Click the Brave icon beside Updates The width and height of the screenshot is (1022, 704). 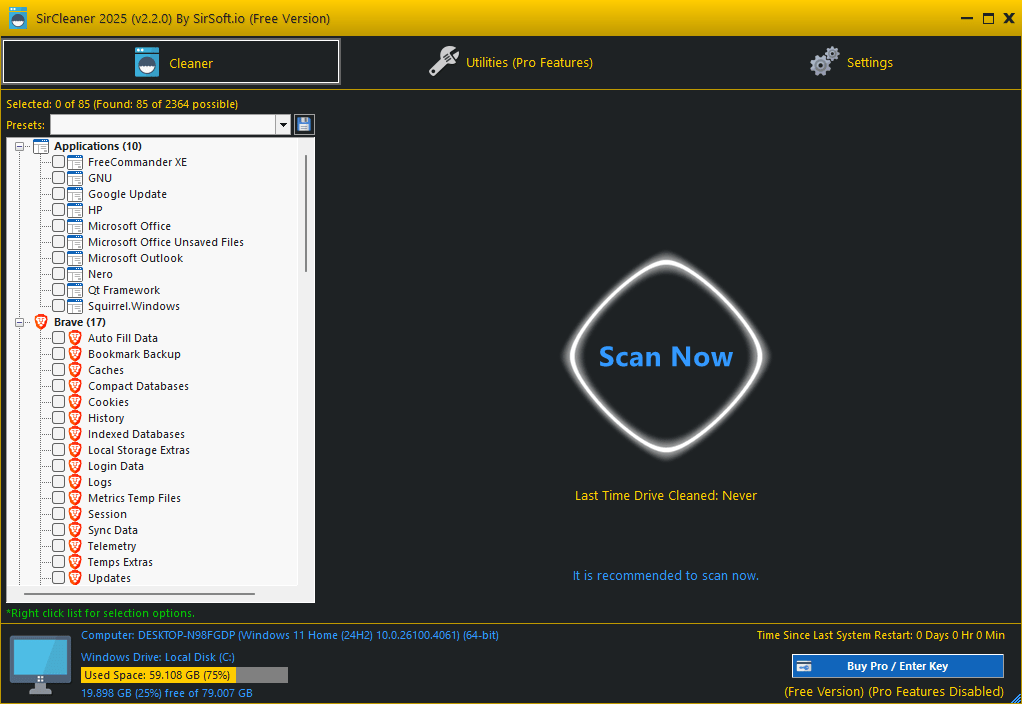[75, 578]
